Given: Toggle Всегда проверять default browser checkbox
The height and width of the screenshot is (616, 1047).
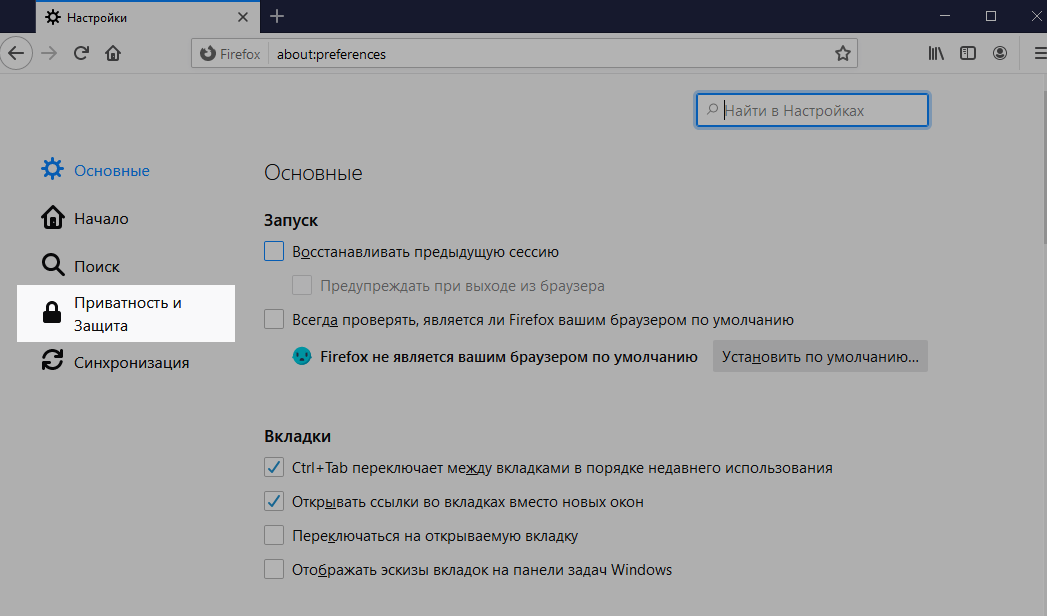Looking at the screenshot, I should [274, 320].
